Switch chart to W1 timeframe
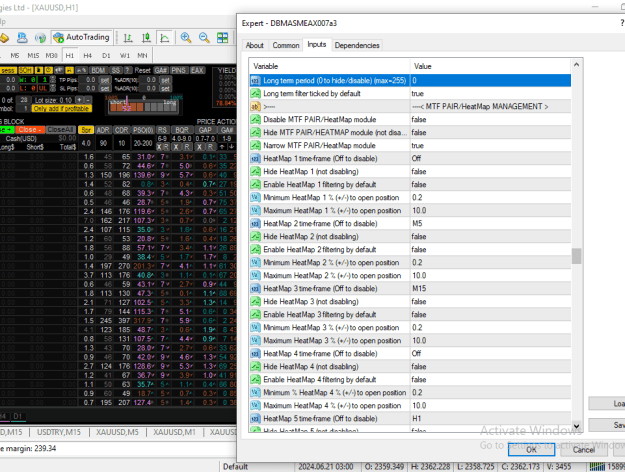Viewport: 625px width, 472px height. 125,55
